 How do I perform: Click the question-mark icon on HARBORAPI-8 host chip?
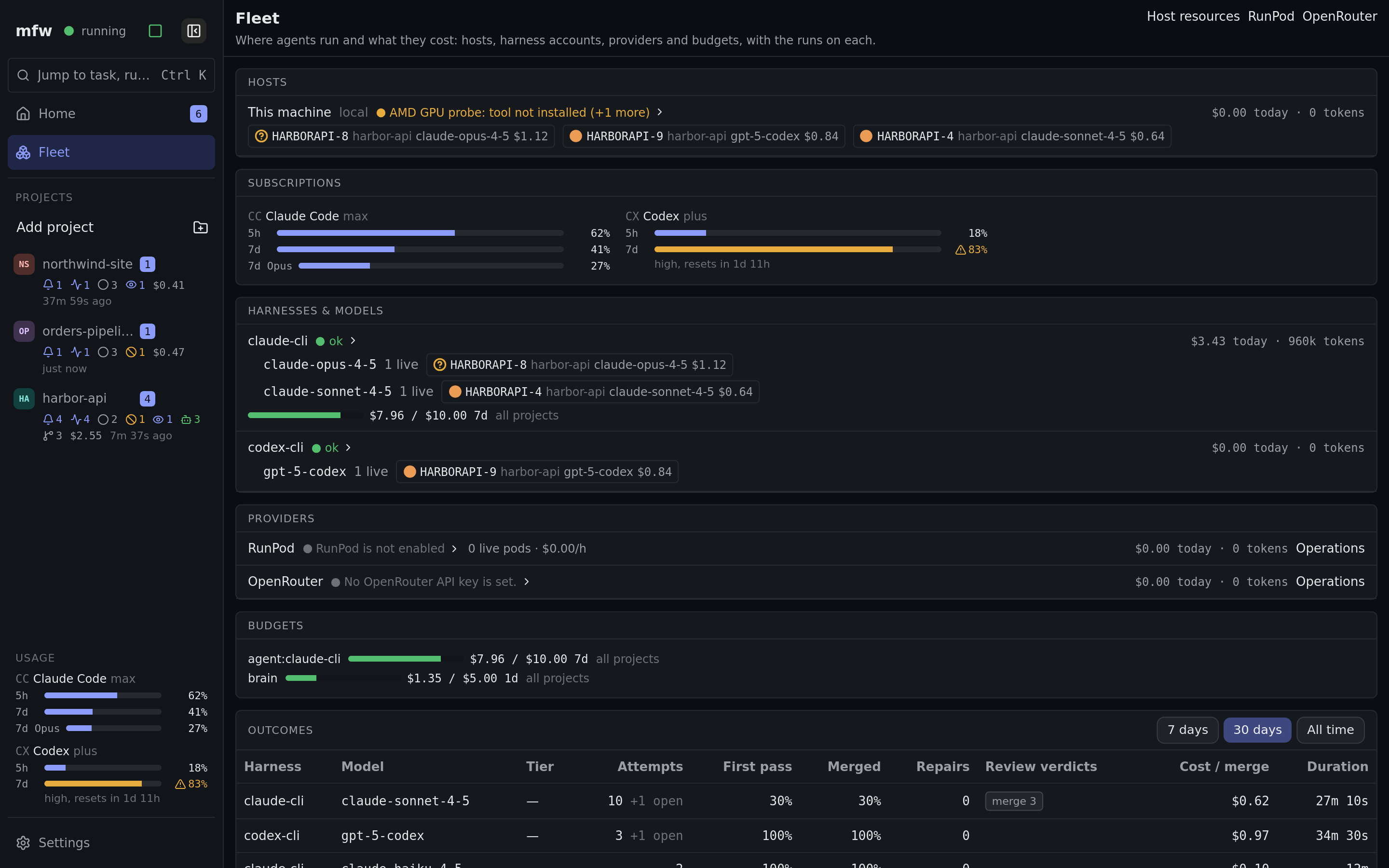click(261, 136)
